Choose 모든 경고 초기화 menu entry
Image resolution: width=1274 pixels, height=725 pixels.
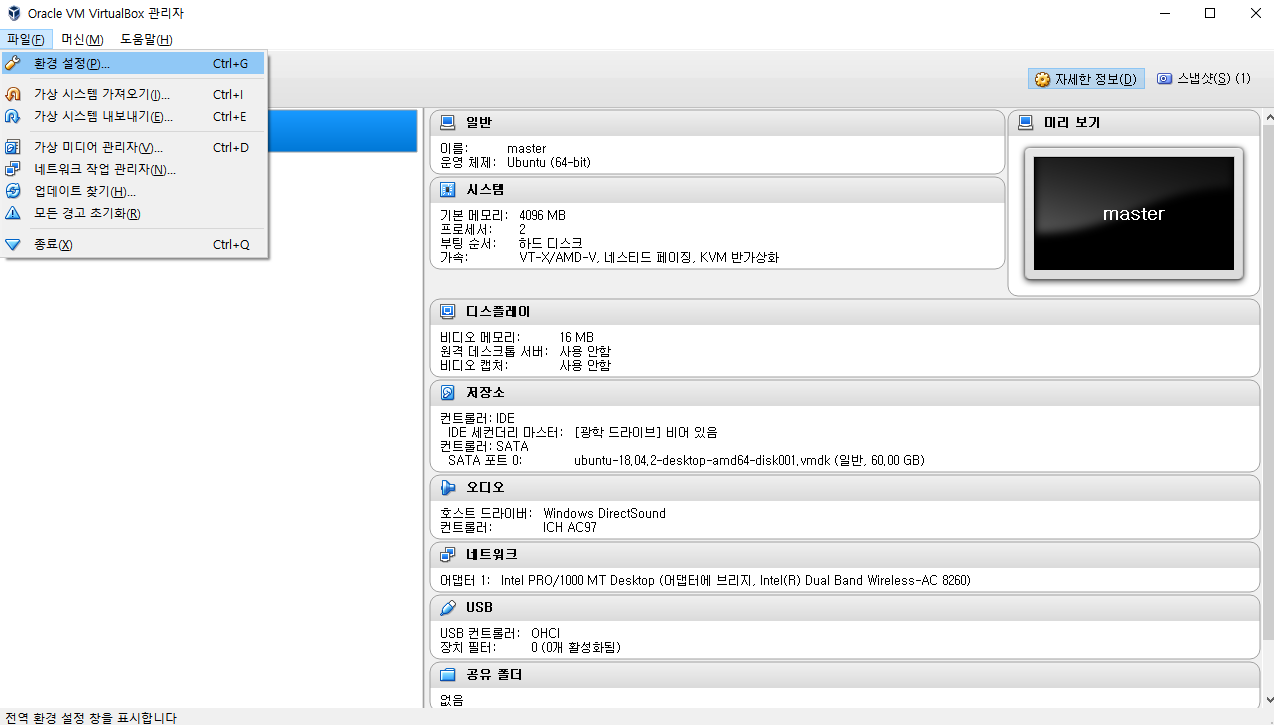click(134, 213)
